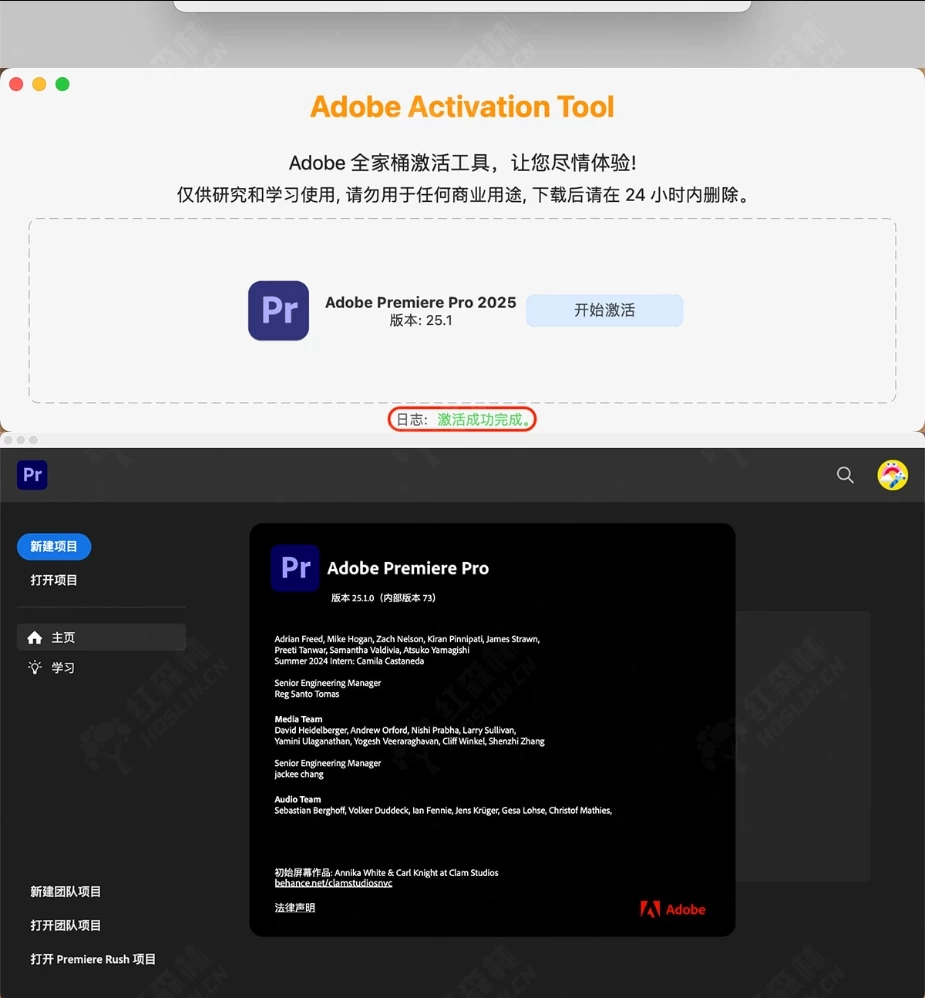Viewport: 925px width, 998px height.
Task: Open 法律声明 in the about dialog
Action: (295, 908)
